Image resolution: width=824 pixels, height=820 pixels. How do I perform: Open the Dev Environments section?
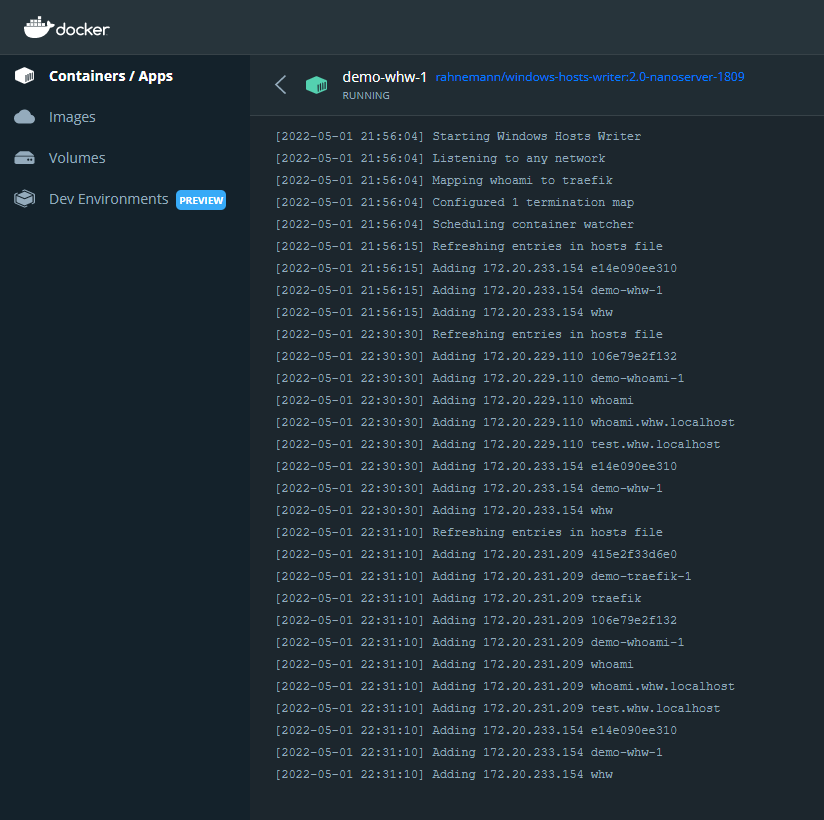pos(108,199)
